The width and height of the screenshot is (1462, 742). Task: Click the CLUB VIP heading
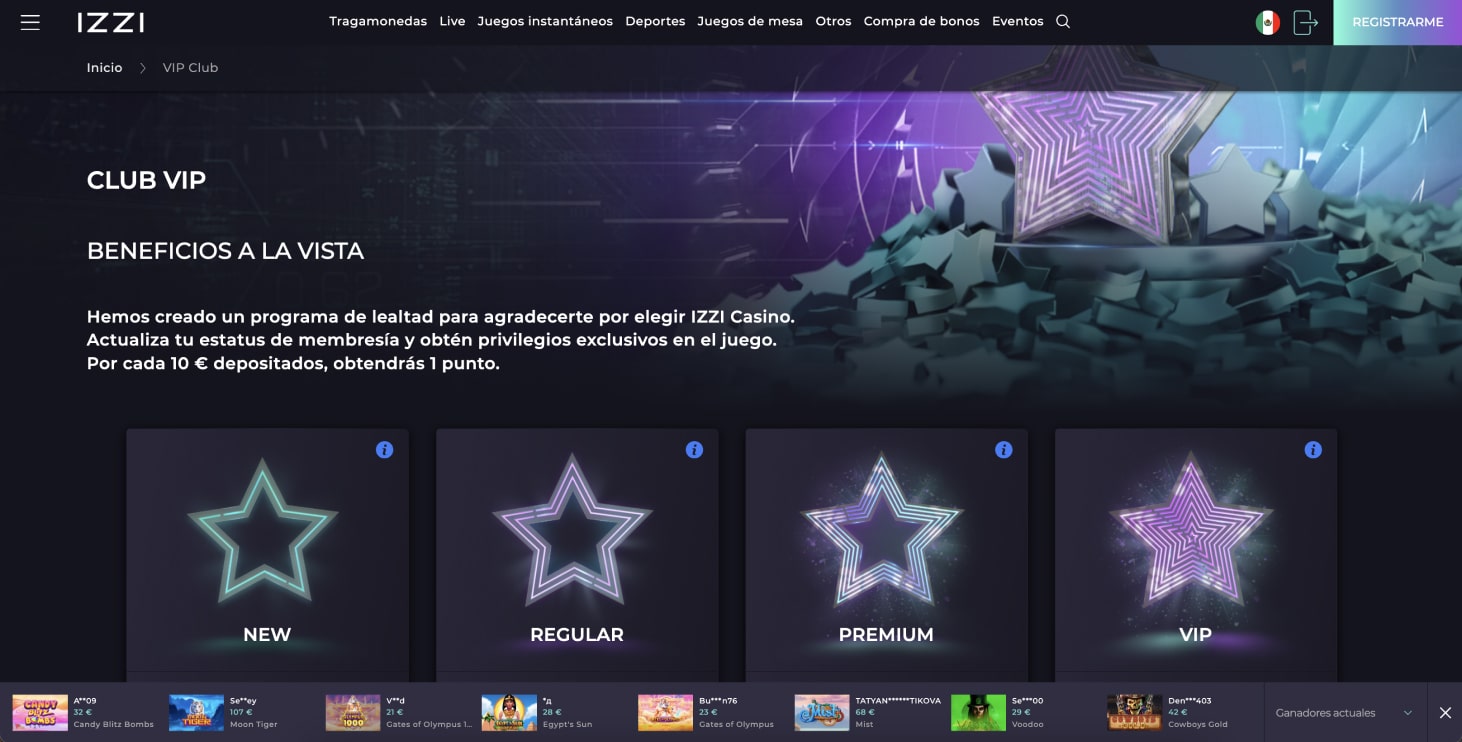pyautogui.click(x=146, y=180)
